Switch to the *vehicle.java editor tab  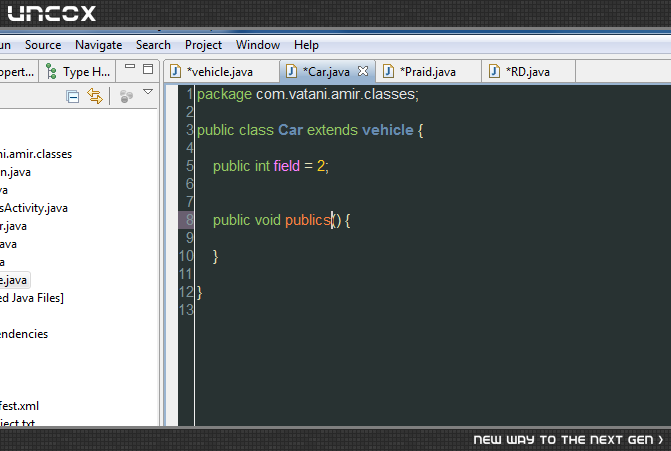click(220, 71)
